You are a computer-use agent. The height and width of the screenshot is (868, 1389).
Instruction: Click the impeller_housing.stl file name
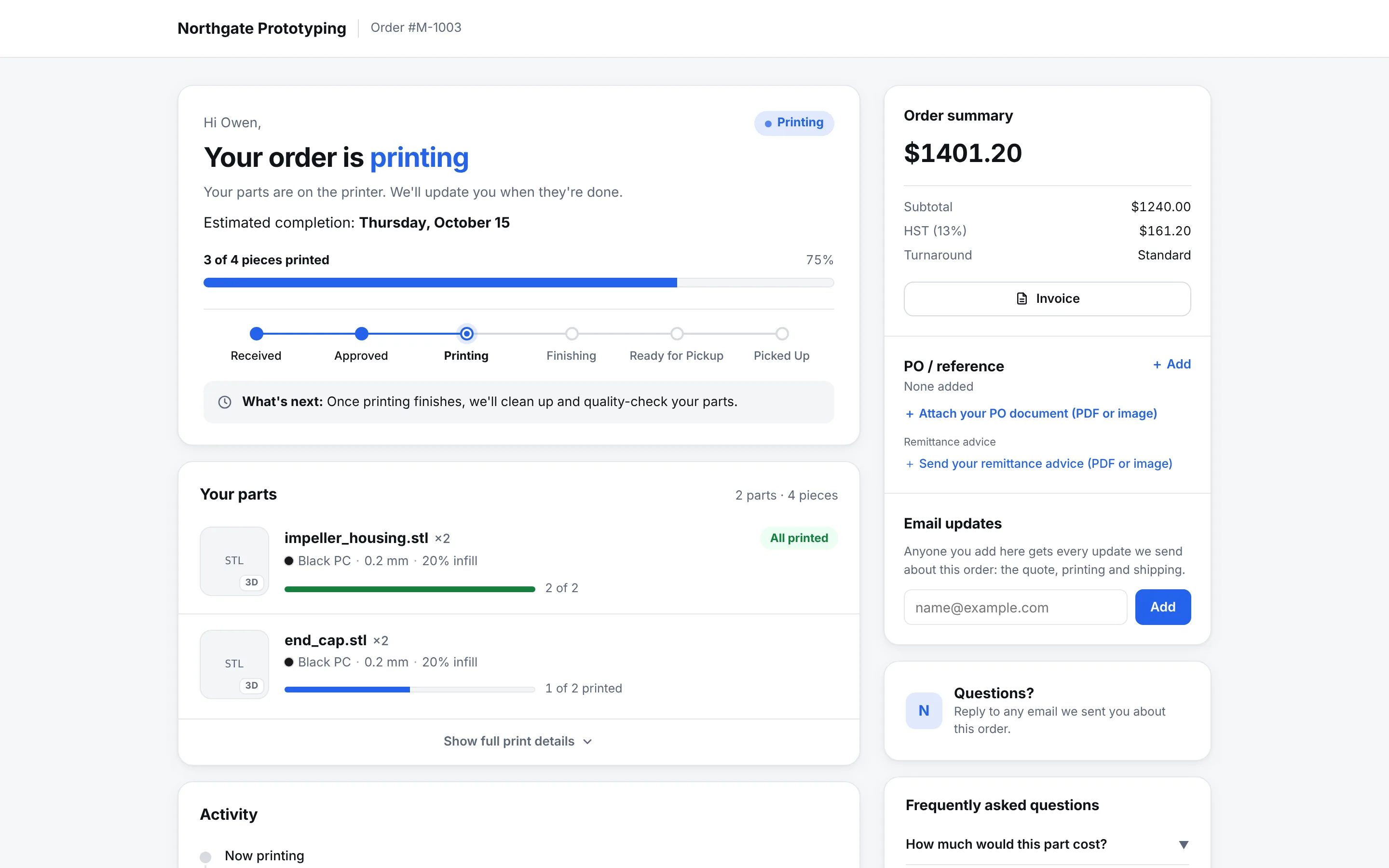pos(356,538)
